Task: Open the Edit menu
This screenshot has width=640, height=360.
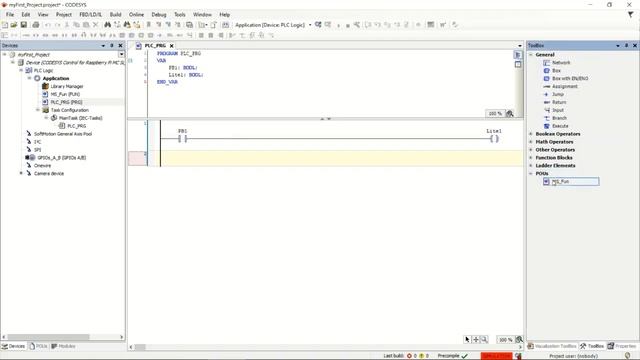Action: tap(26, 15)
